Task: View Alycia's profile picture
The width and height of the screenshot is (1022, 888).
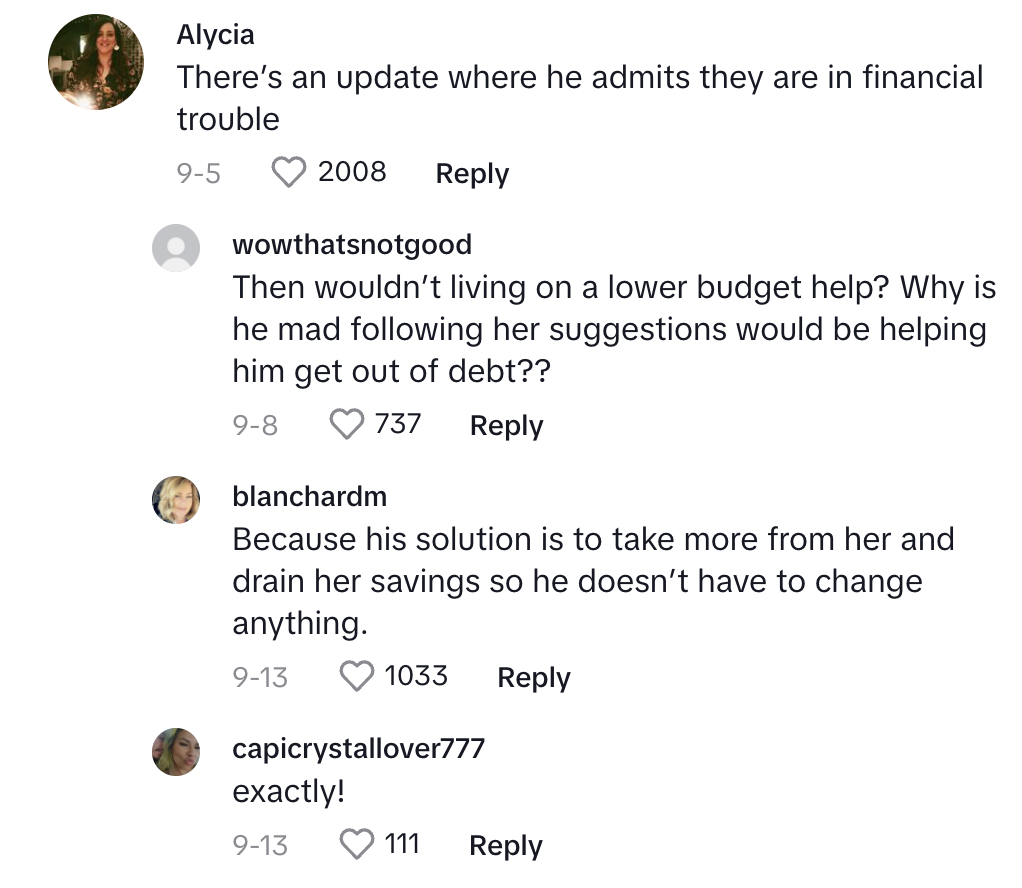Action: [96, 62]
